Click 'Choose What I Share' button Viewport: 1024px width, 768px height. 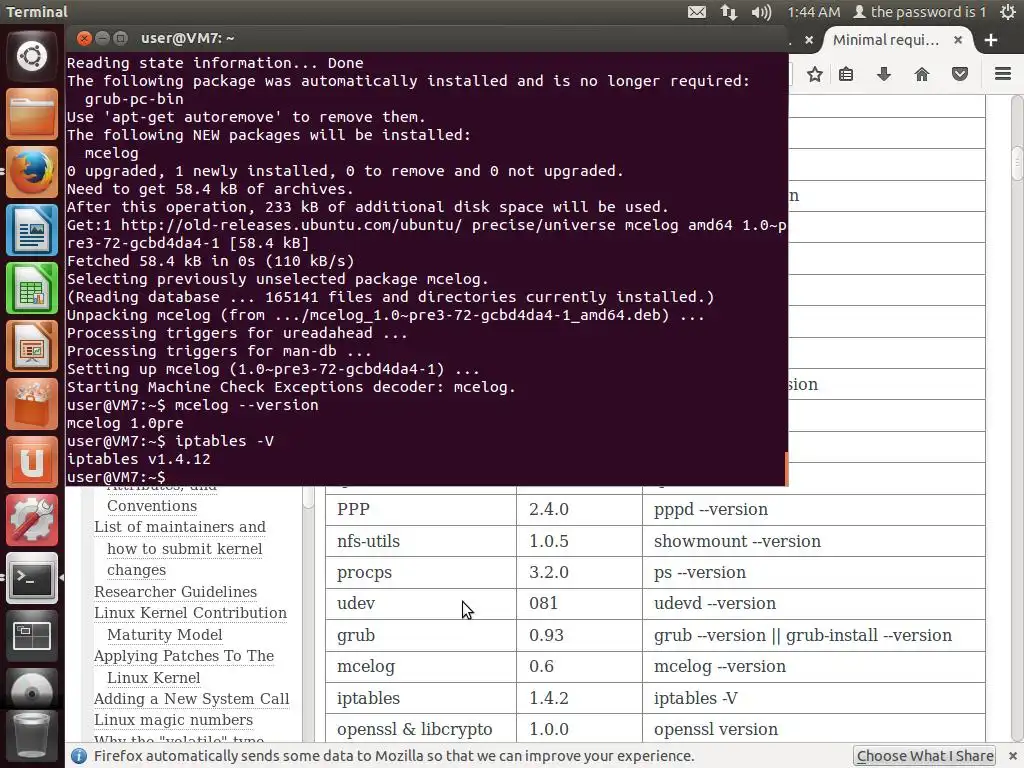[924, 756]
